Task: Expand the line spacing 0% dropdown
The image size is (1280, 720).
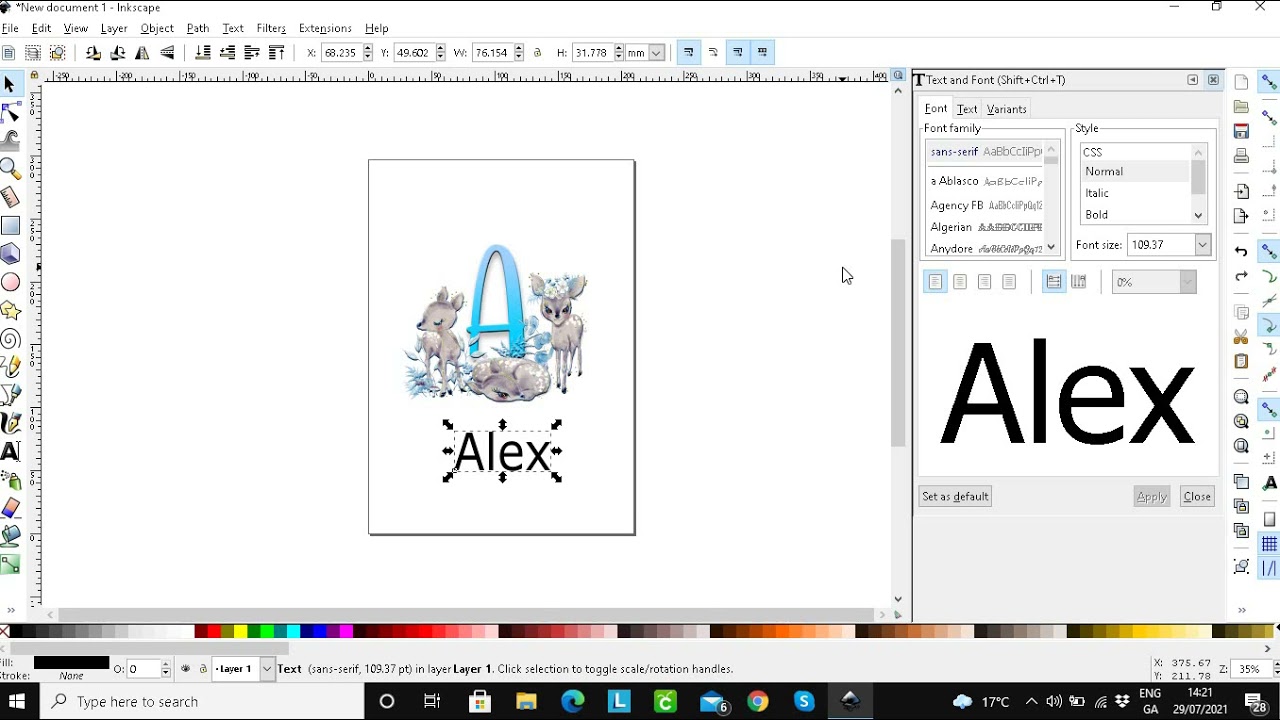Action: point(1187,282)
